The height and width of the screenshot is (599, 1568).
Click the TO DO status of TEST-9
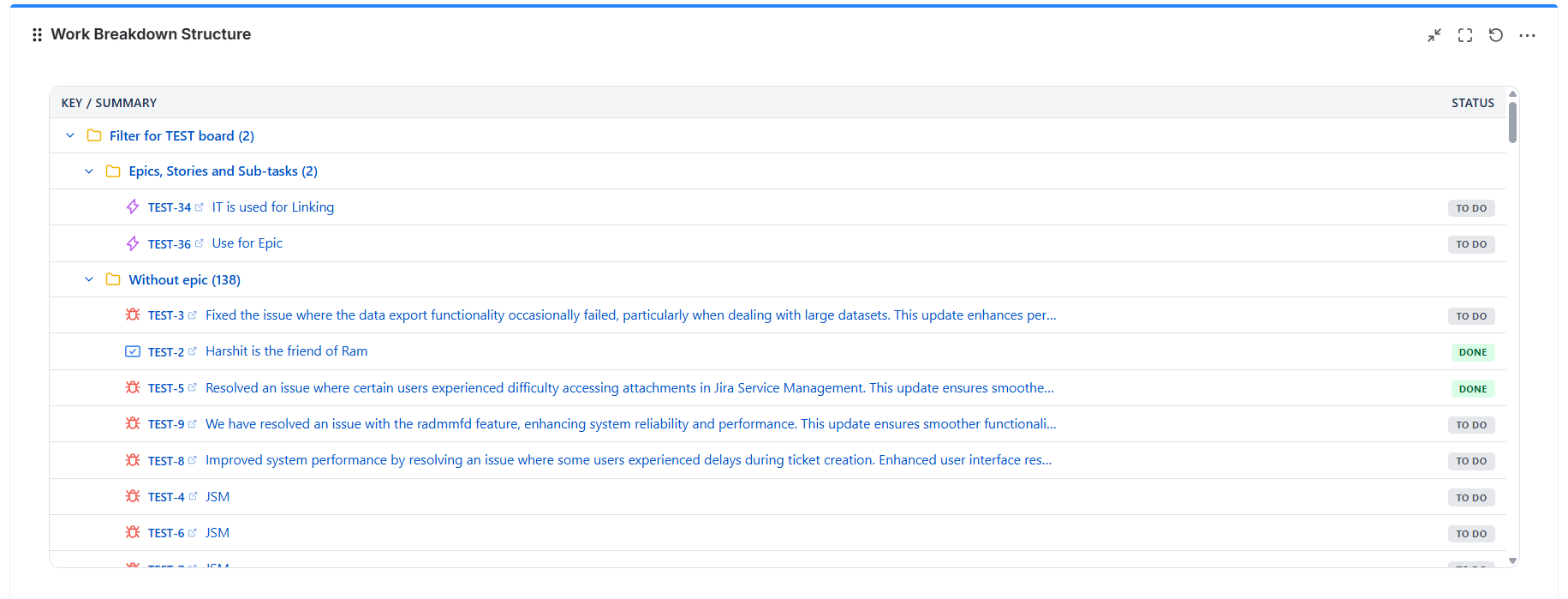tap(1471, 425)
